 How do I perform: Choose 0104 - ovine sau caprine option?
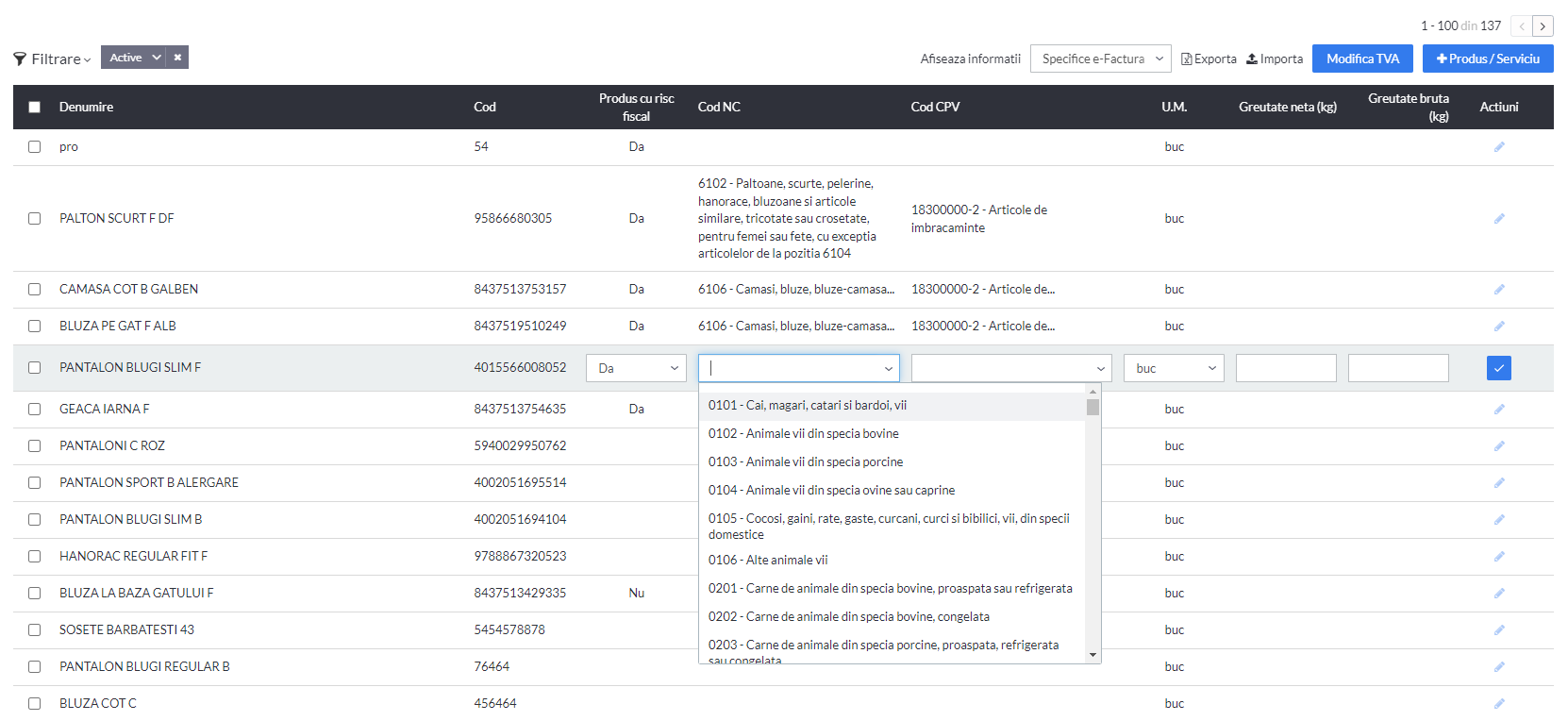click(892, 491)
